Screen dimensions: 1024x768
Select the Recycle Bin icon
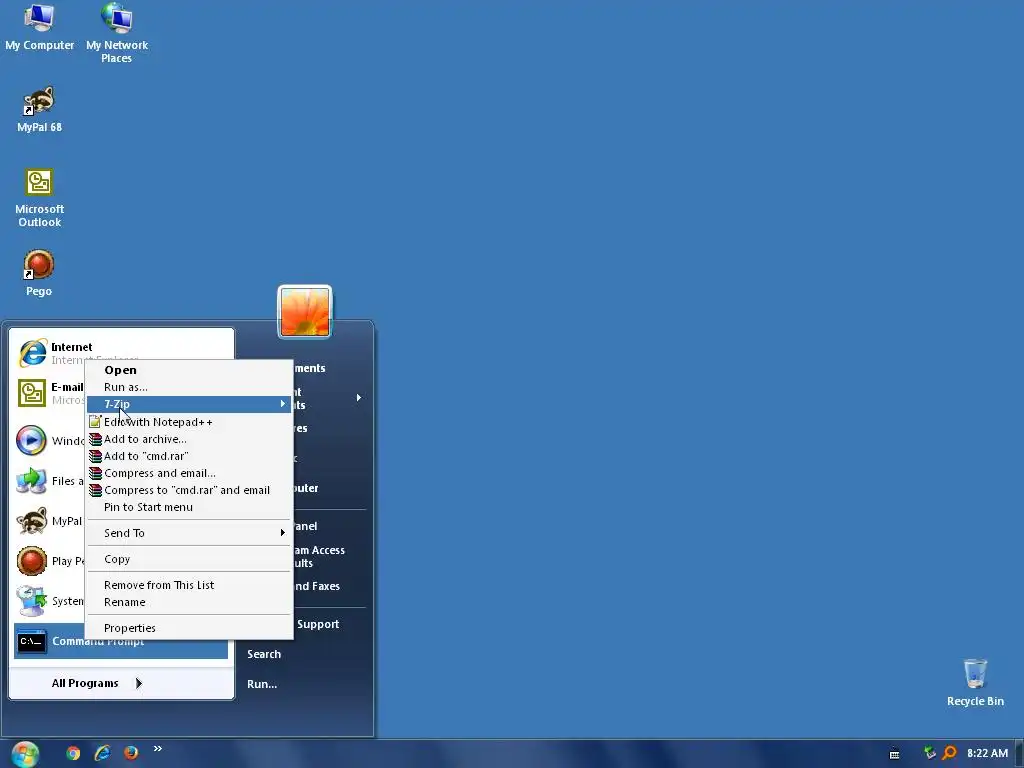975,682
